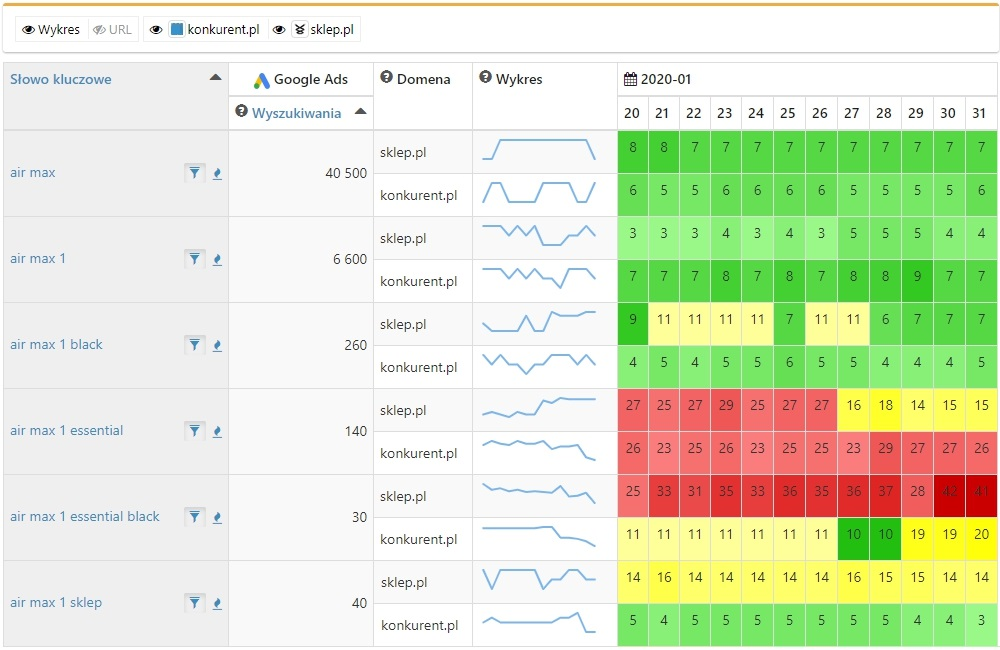Click pin icon next to air max 1
Screen dimensions: 1000x650
218,259
